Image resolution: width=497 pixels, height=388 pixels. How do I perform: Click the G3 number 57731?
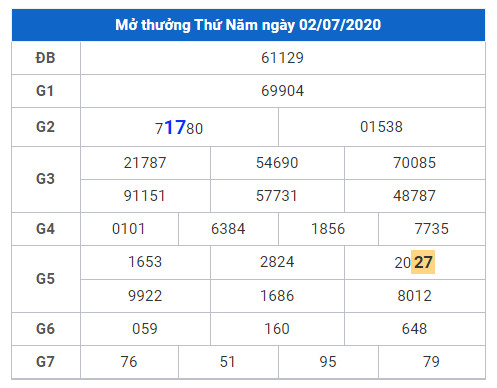coord(276,196)
